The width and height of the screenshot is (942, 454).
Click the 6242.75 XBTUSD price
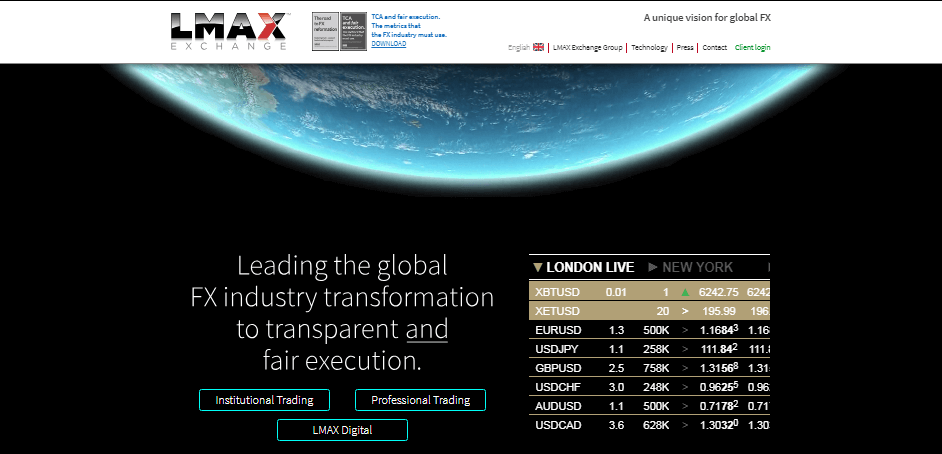719,292
